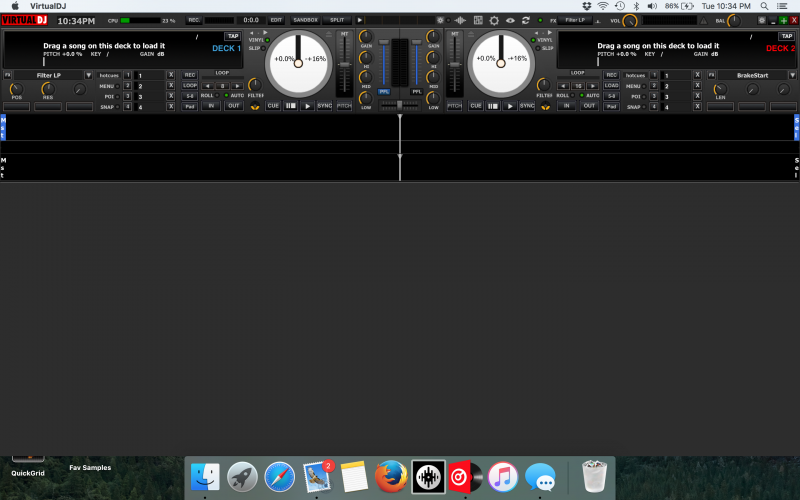Click CUE on Deck 1

273,106
